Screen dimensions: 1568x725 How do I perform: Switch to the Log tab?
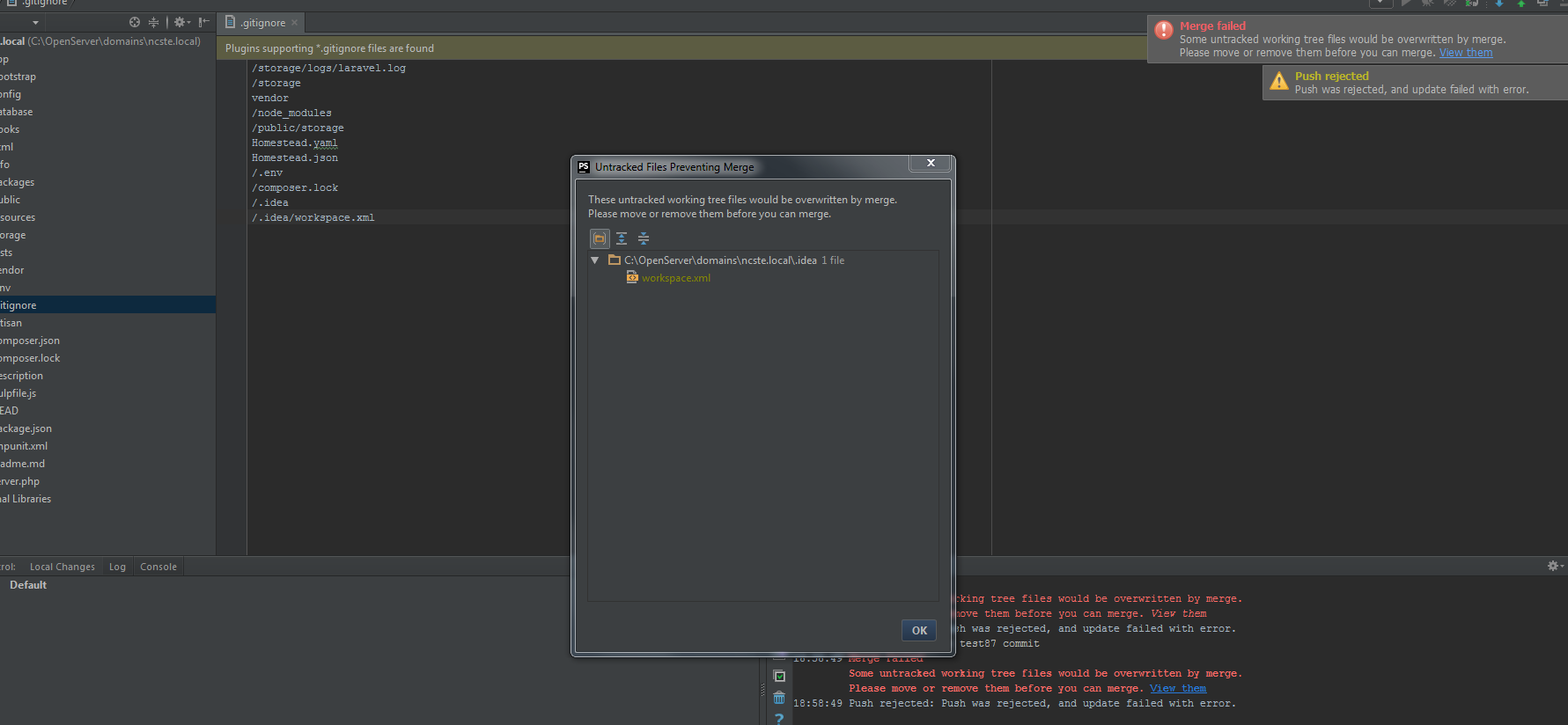(x=117, y=567)
